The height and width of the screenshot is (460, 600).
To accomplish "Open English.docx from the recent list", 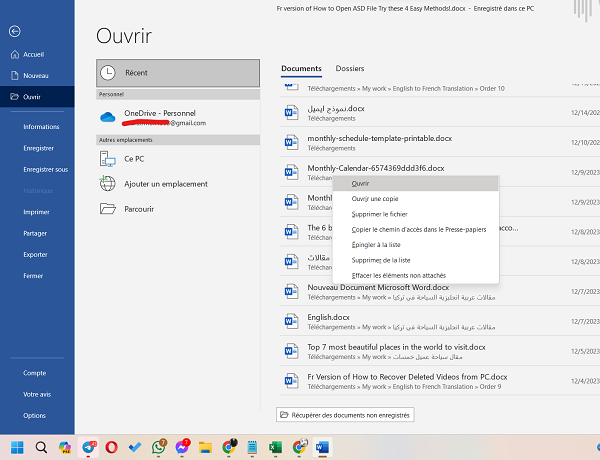I will pos(328,317).
